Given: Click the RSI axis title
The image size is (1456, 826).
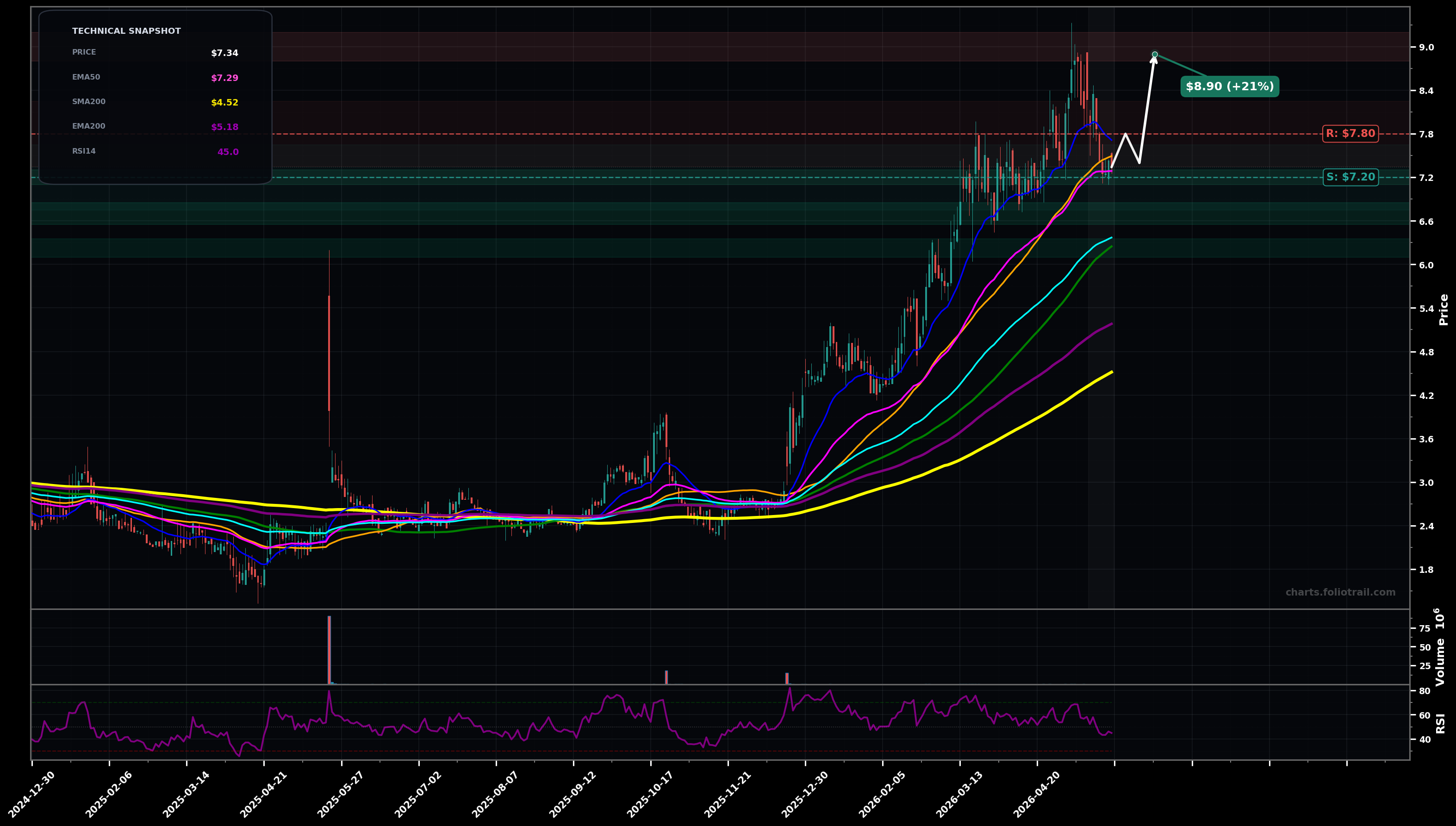Looking at the screenshot, I should [1441, 723].
